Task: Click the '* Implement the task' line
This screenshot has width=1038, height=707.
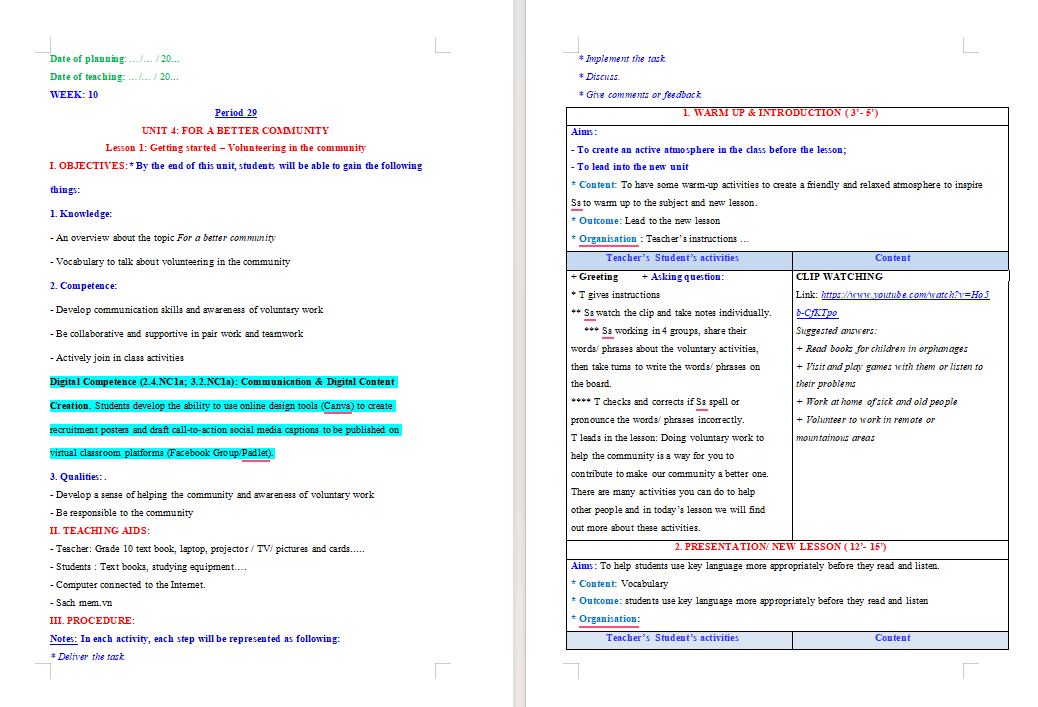Action: click(x=622, y=59)
